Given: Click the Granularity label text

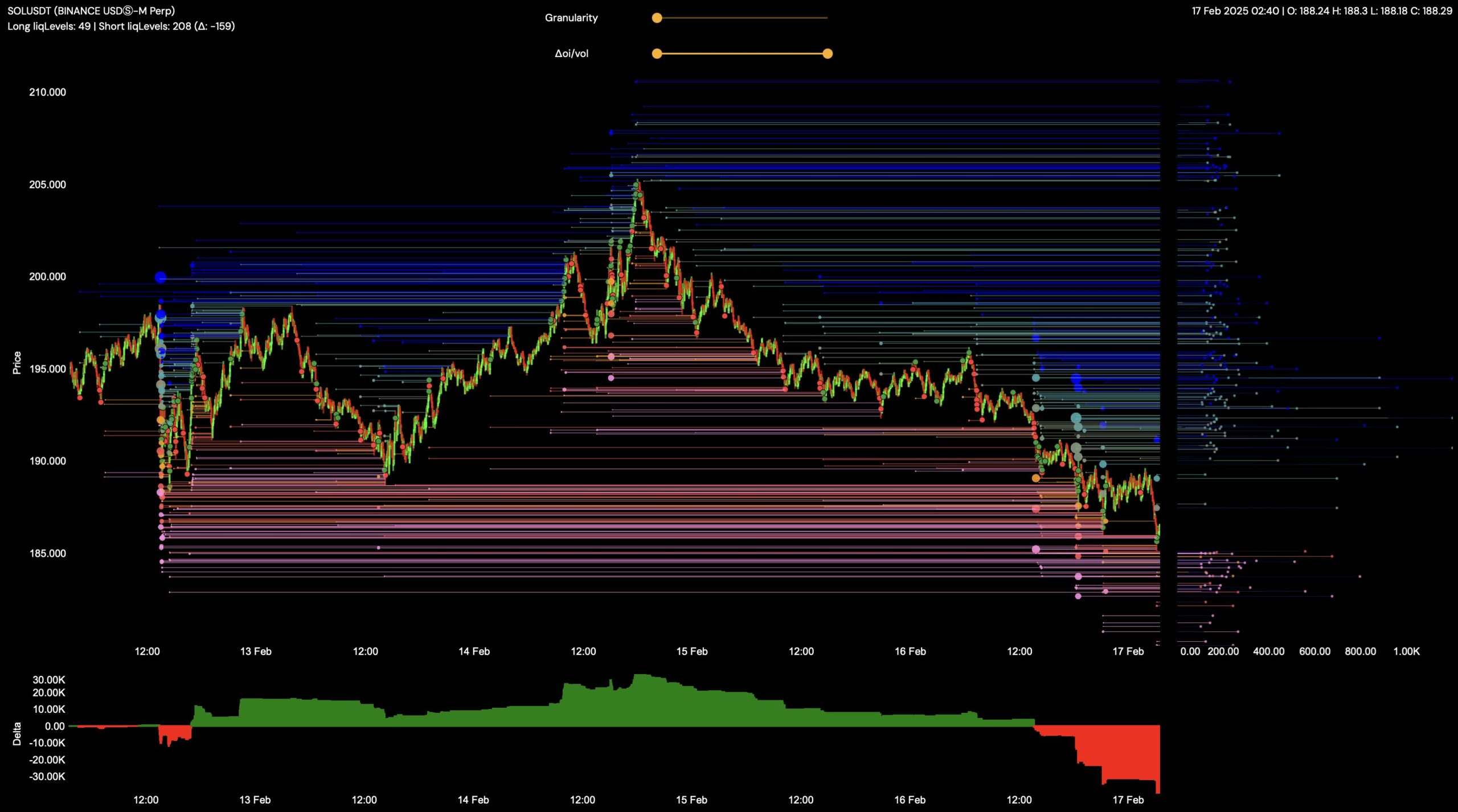Looking at the screenshot, I should [x=571, y=18].
